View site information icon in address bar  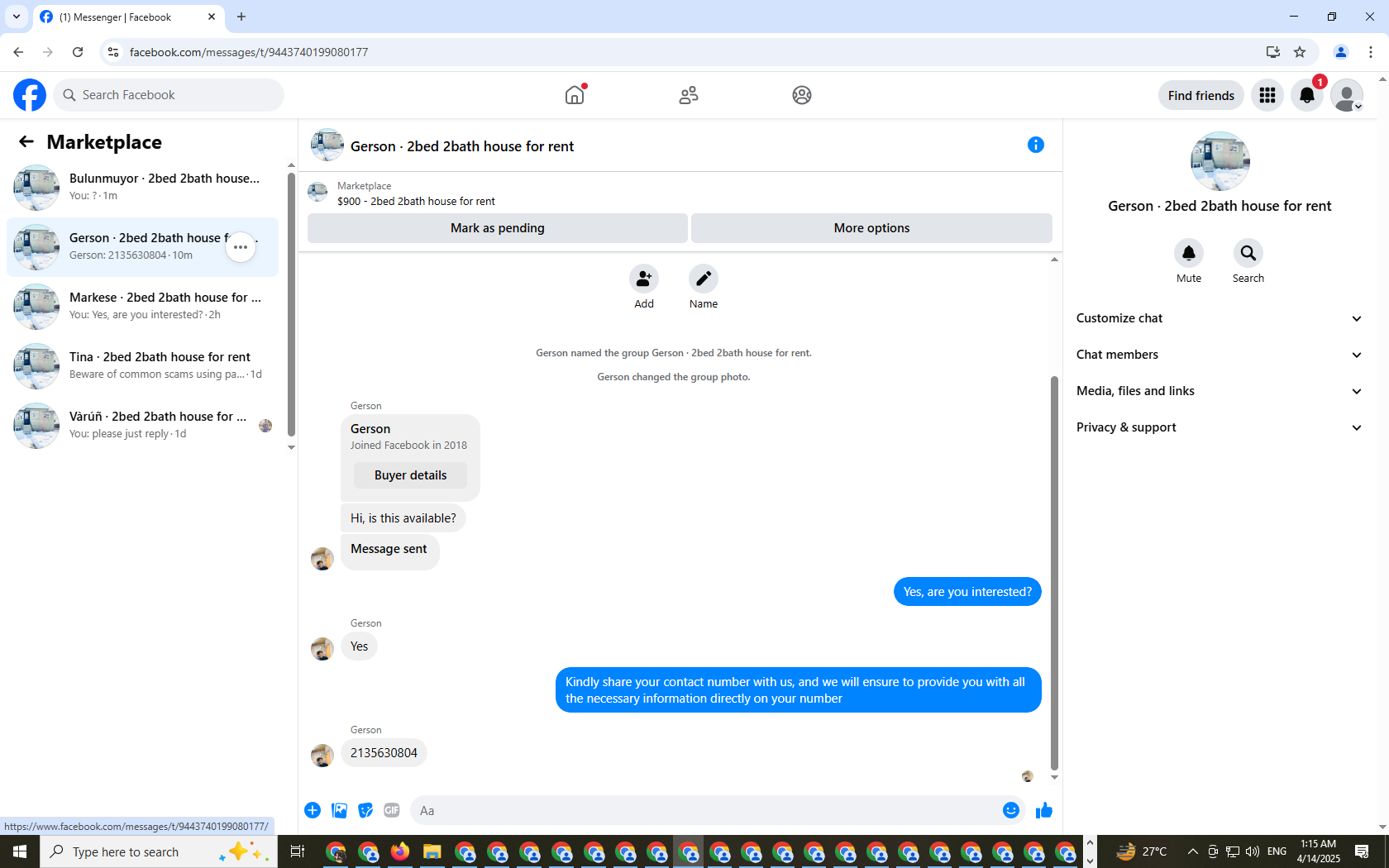tap(113, 52)
